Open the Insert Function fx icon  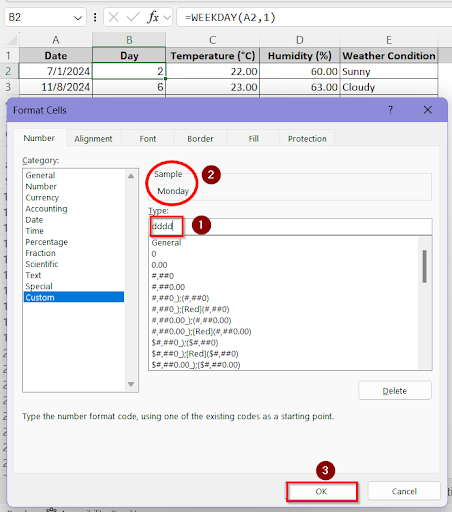pos(153,17)
